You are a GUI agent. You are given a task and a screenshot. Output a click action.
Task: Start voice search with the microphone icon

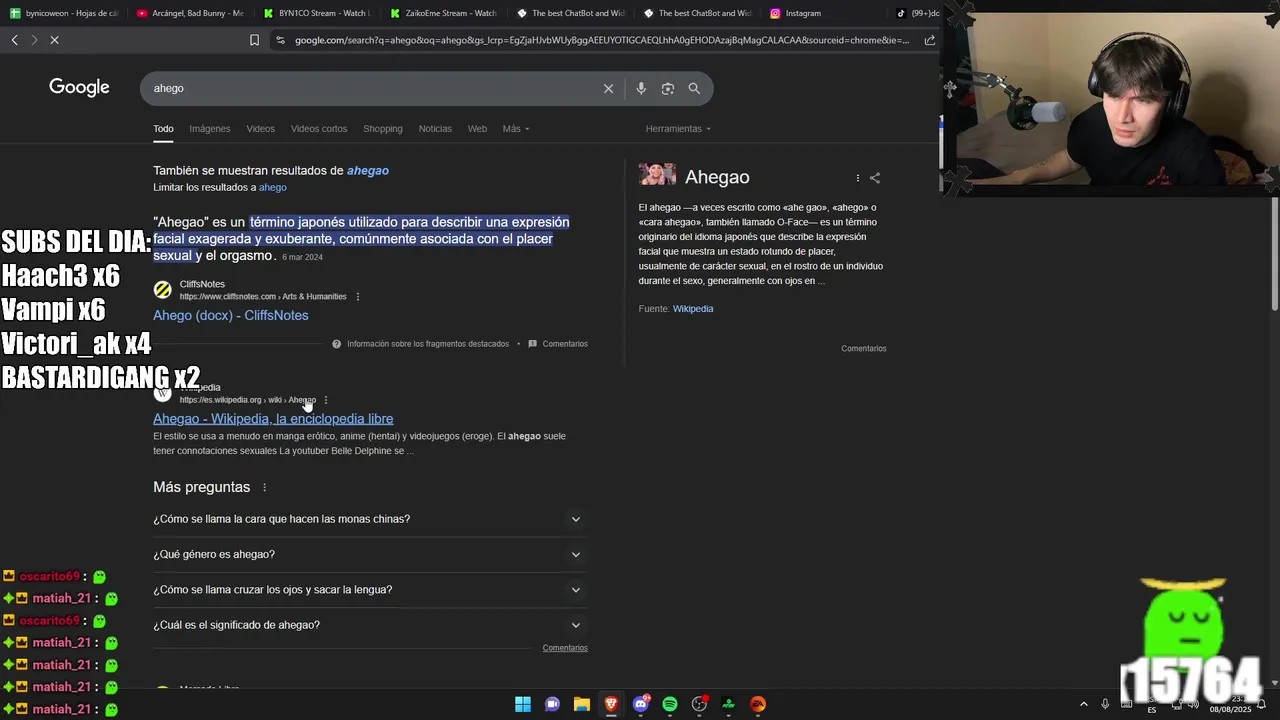pos(641,88)
